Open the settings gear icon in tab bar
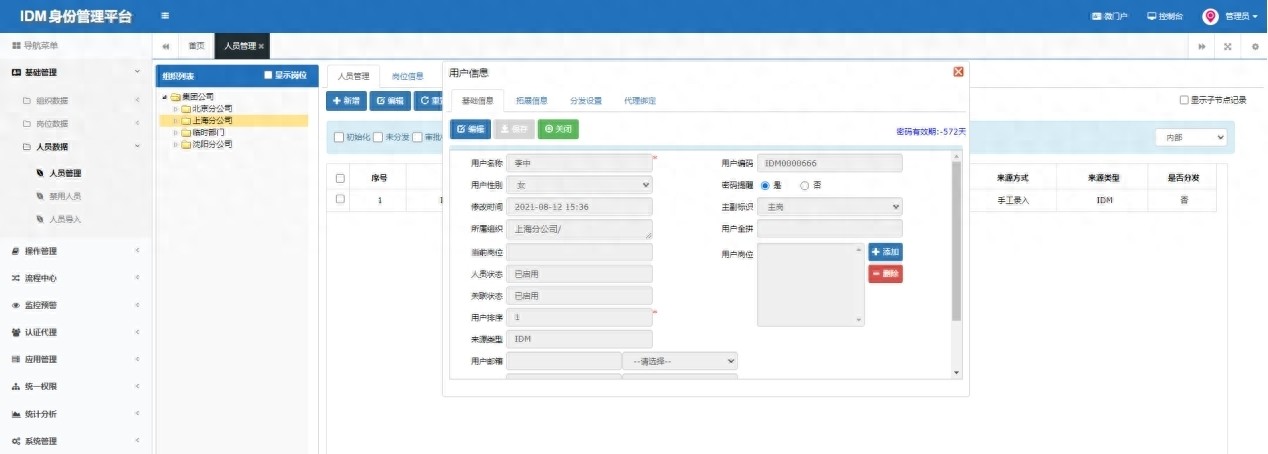The image size is (1268, 454). (x=1255, y=47)
